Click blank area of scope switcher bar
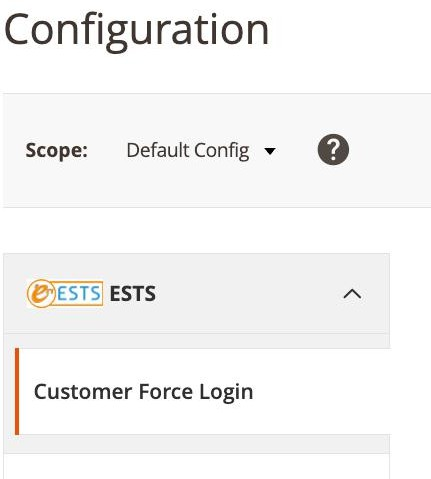 coord(390,150)
